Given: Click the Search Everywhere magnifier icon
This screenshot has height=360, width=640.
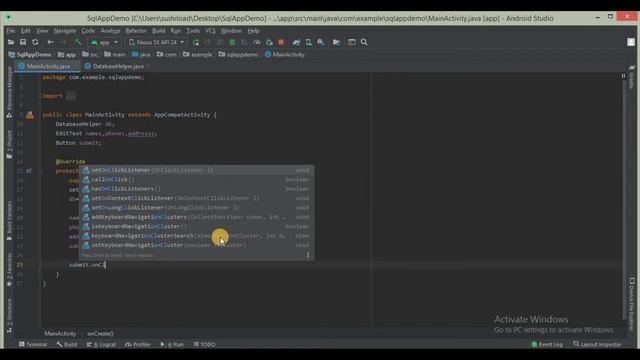Looking at the screenshot, I should tap(364, 42).
